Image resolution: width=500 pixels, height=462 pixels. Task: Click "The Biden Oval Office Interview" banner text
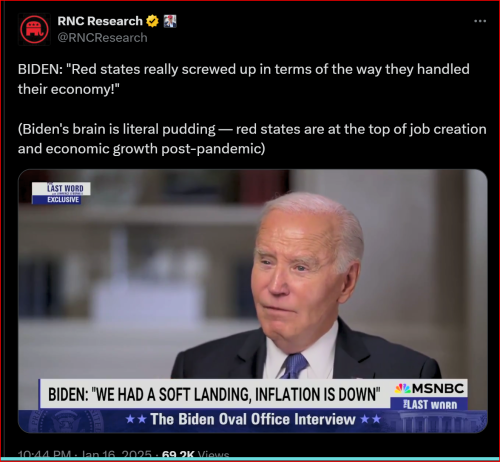pos(253,419)
